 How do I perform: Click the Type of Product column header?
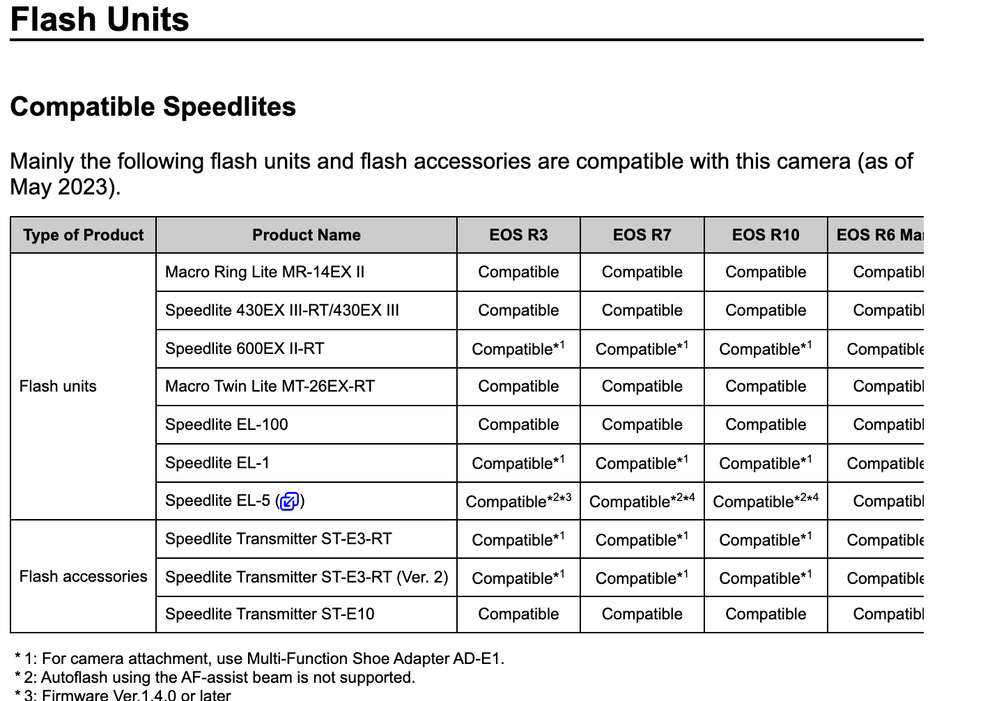pyautogui.click(x=83, y=235)
